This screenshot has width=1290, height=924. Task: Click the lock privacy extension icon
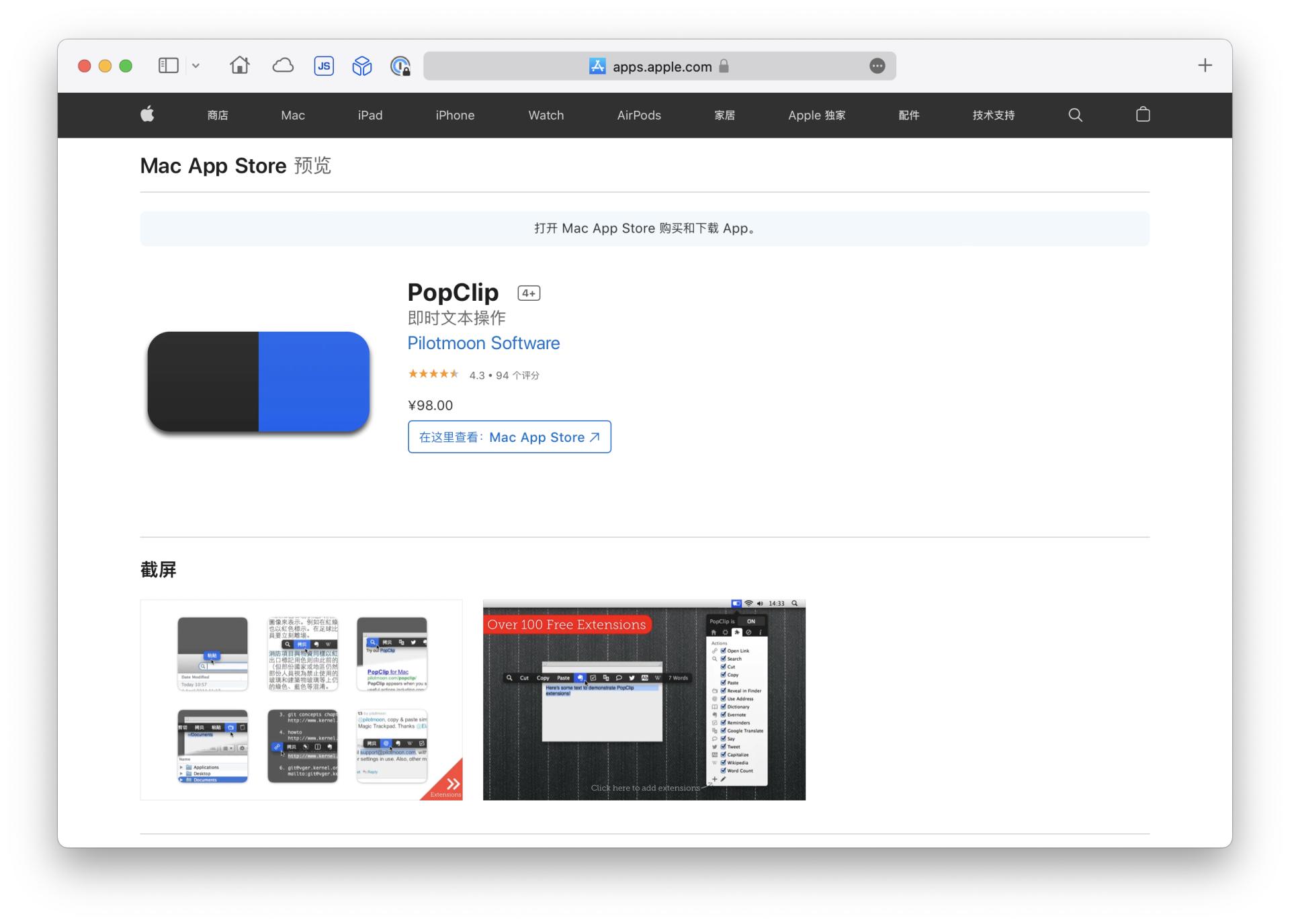[x=401, y=66]
